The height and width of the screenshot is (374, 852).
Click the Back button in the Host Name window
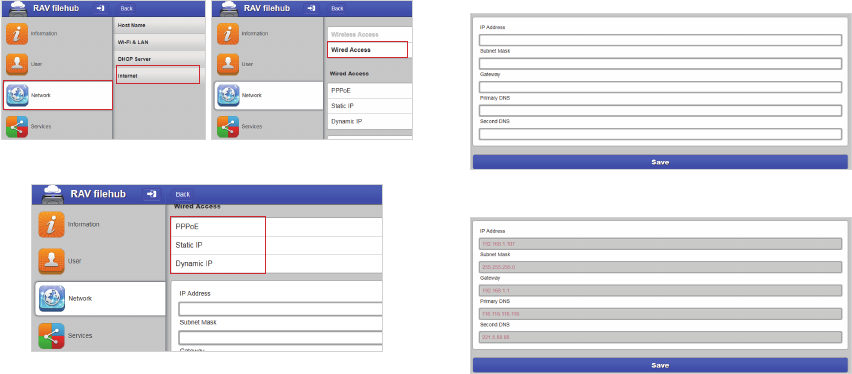[x=127, y=9]
